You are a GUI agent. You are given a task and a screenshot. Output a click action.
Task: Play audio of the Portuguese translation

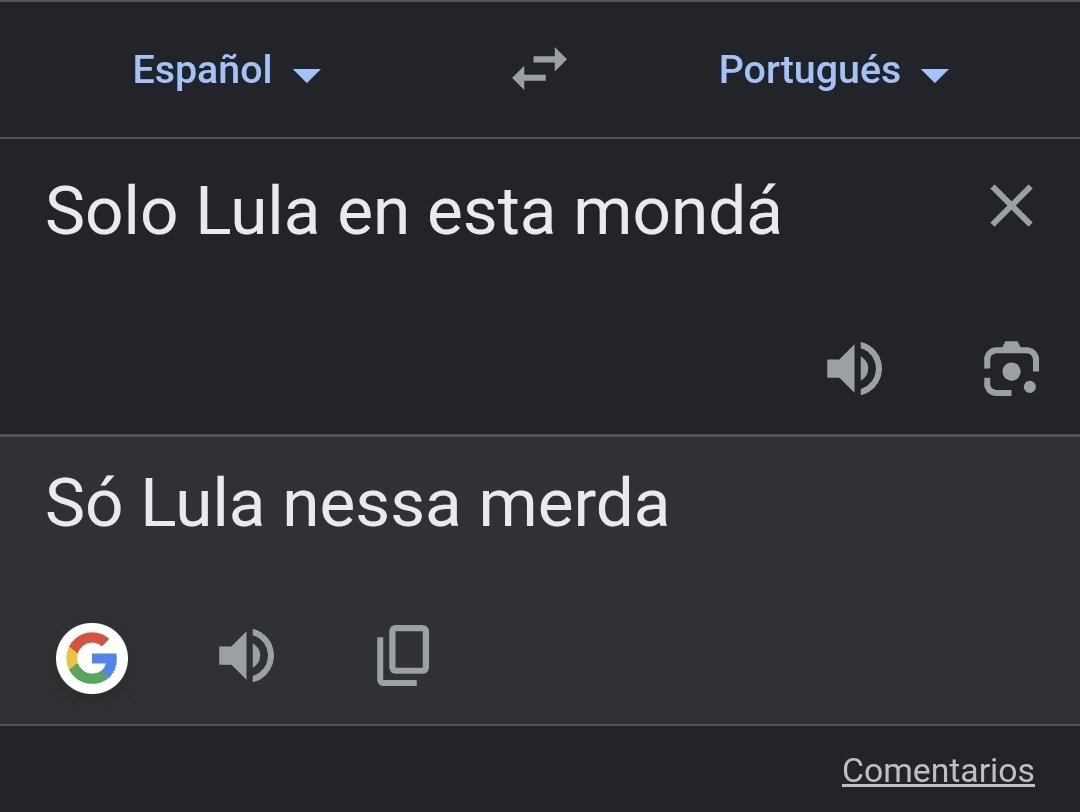(247, 655)
